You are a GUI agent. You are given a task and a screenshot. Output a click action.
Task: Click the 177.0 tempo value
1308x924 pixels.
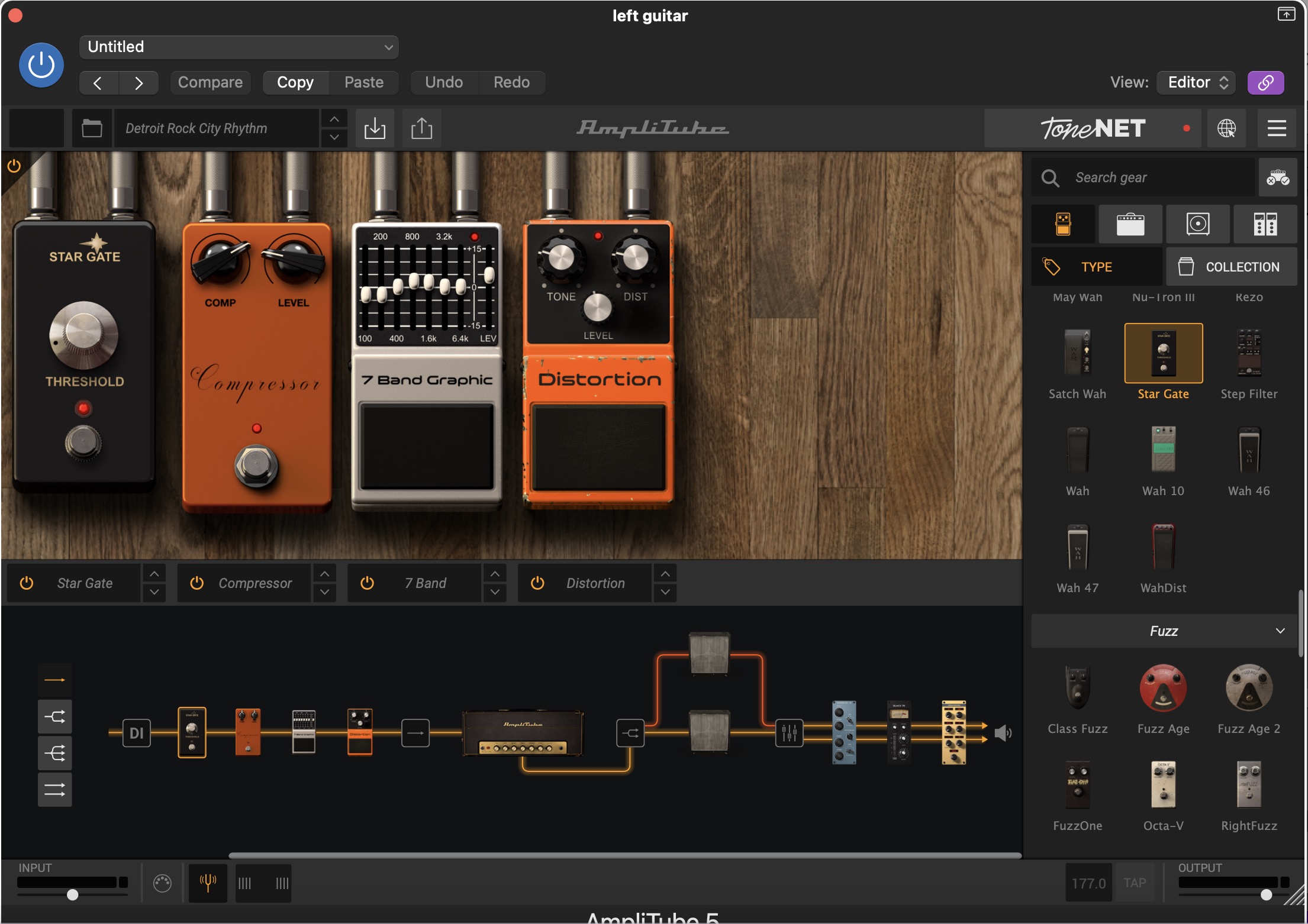[x=1088, y=883]
